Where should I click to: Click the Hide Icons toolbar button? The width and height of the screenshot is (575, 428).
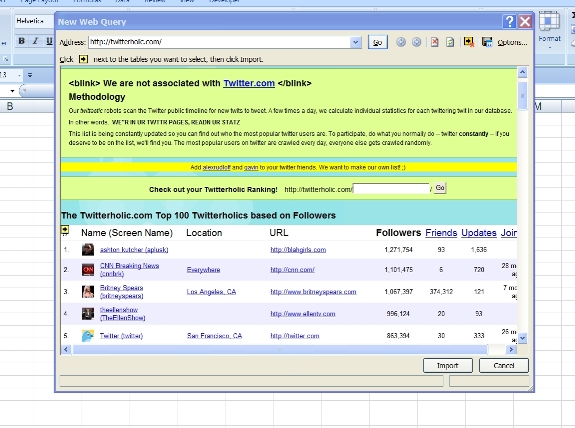click(x=469, y=42)
